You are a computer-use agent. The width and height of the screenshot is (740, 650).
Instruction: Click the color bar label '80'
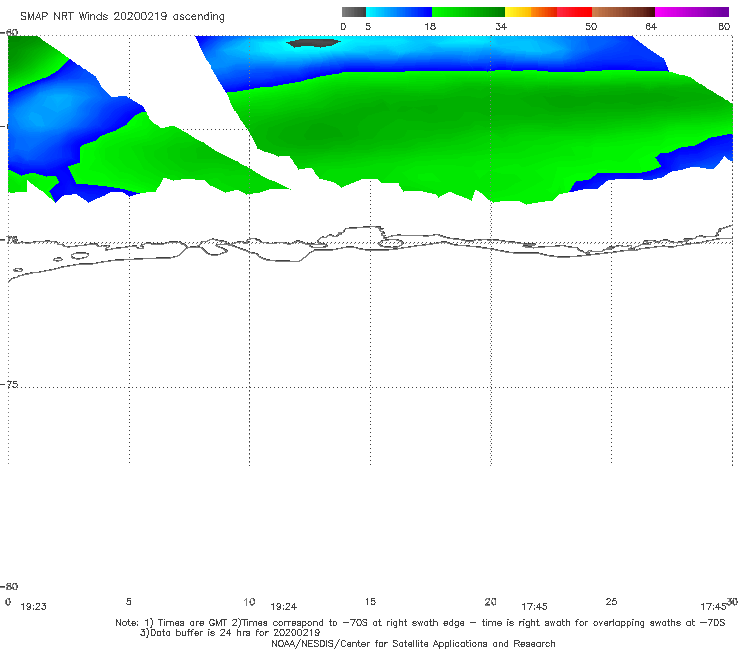pos(724,27)
